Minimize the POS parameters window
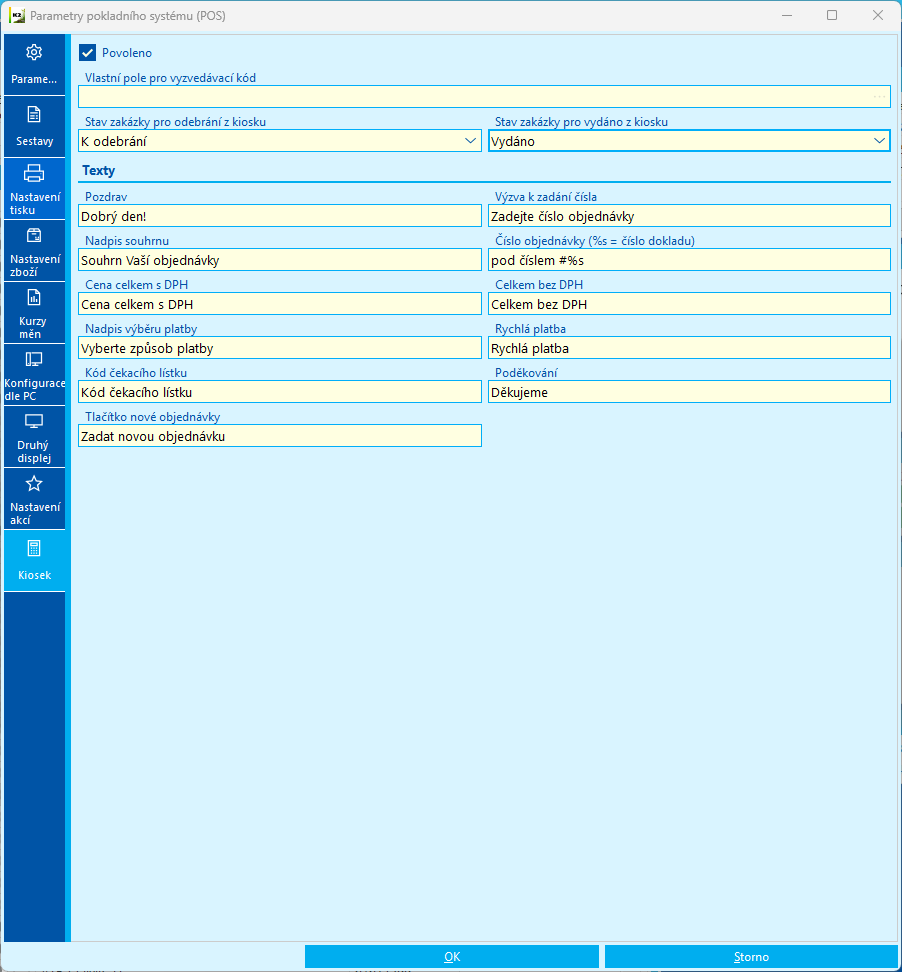This screenshot has height=972, width=902. pos(787,15)
